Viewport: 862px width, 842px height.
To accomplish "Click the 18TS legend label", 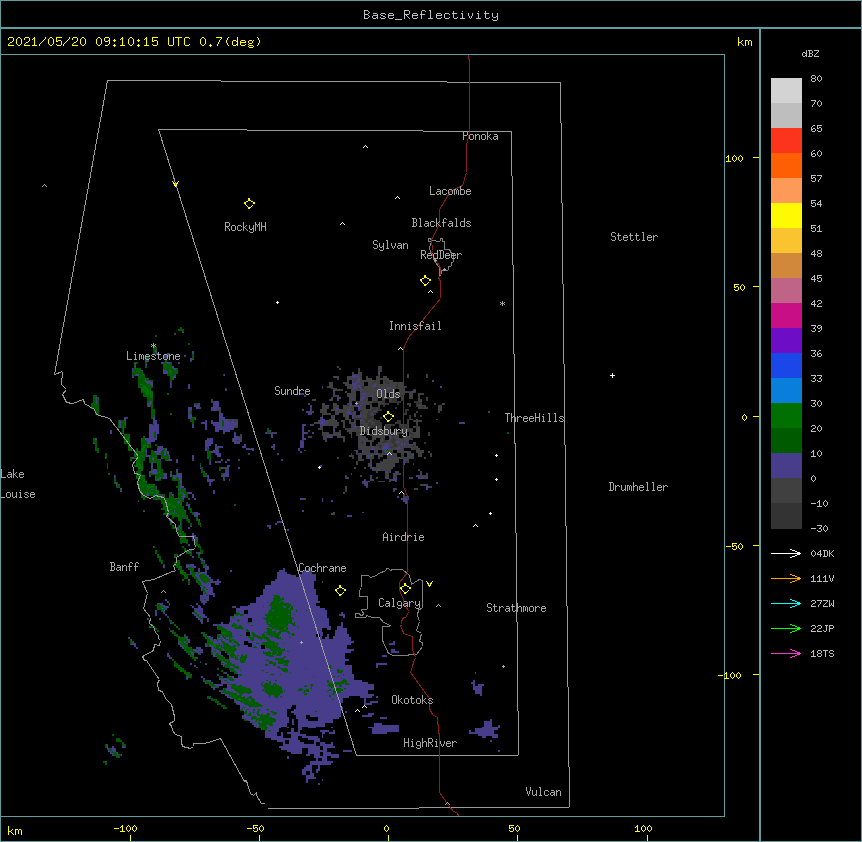I will coord(822,653).
